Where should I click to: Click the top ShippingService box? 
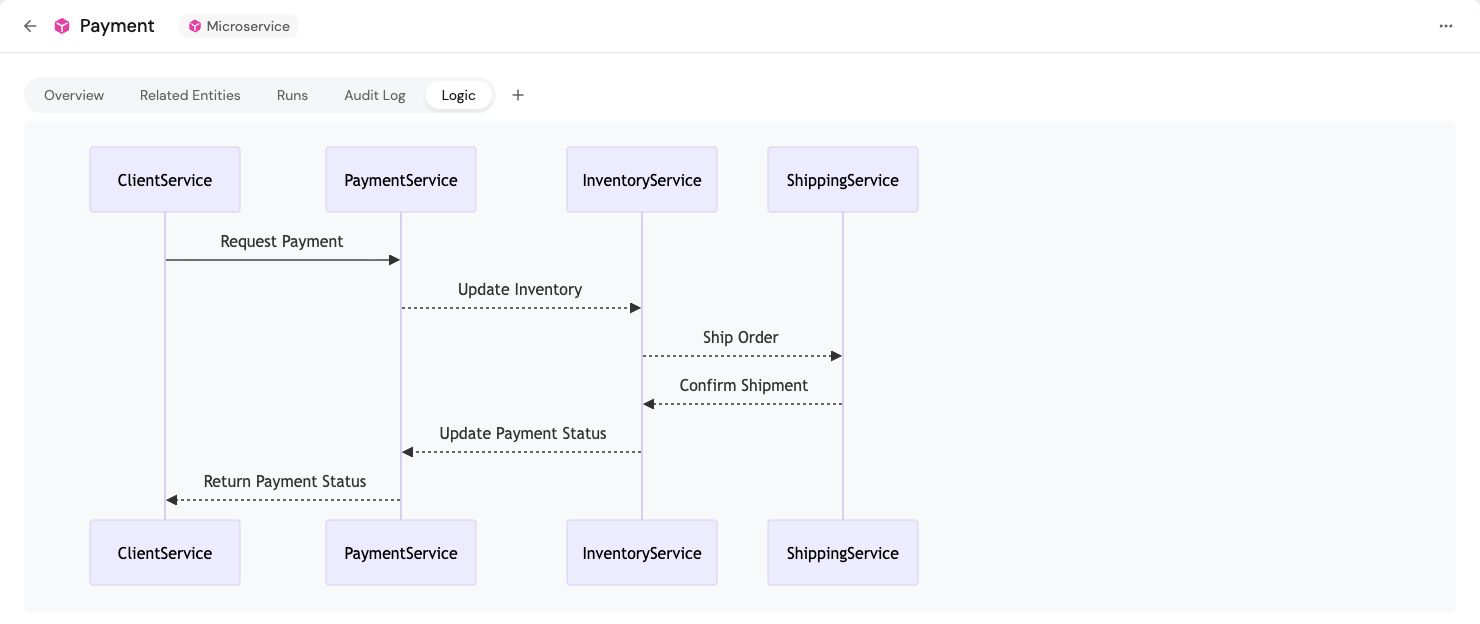843,180
